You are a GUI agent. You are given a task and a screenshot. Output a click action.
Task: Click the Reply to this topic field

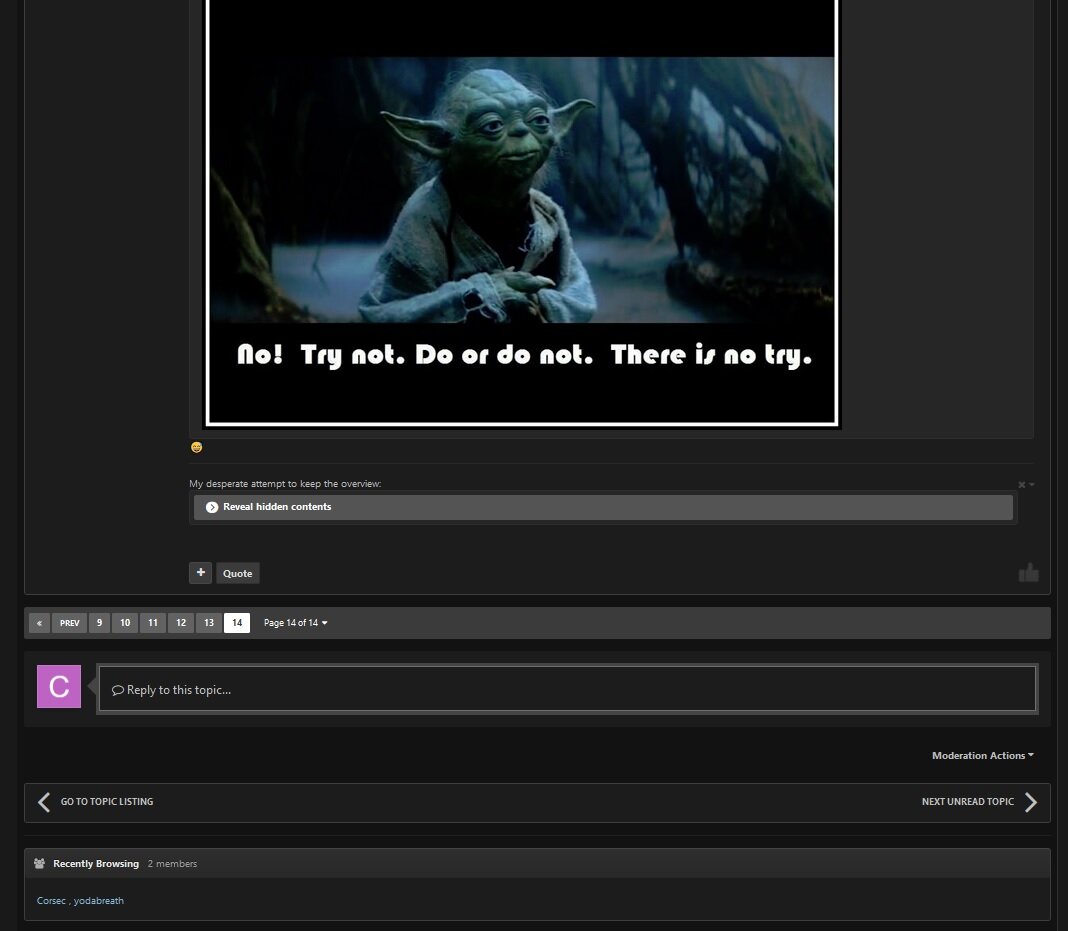(567, 689)
